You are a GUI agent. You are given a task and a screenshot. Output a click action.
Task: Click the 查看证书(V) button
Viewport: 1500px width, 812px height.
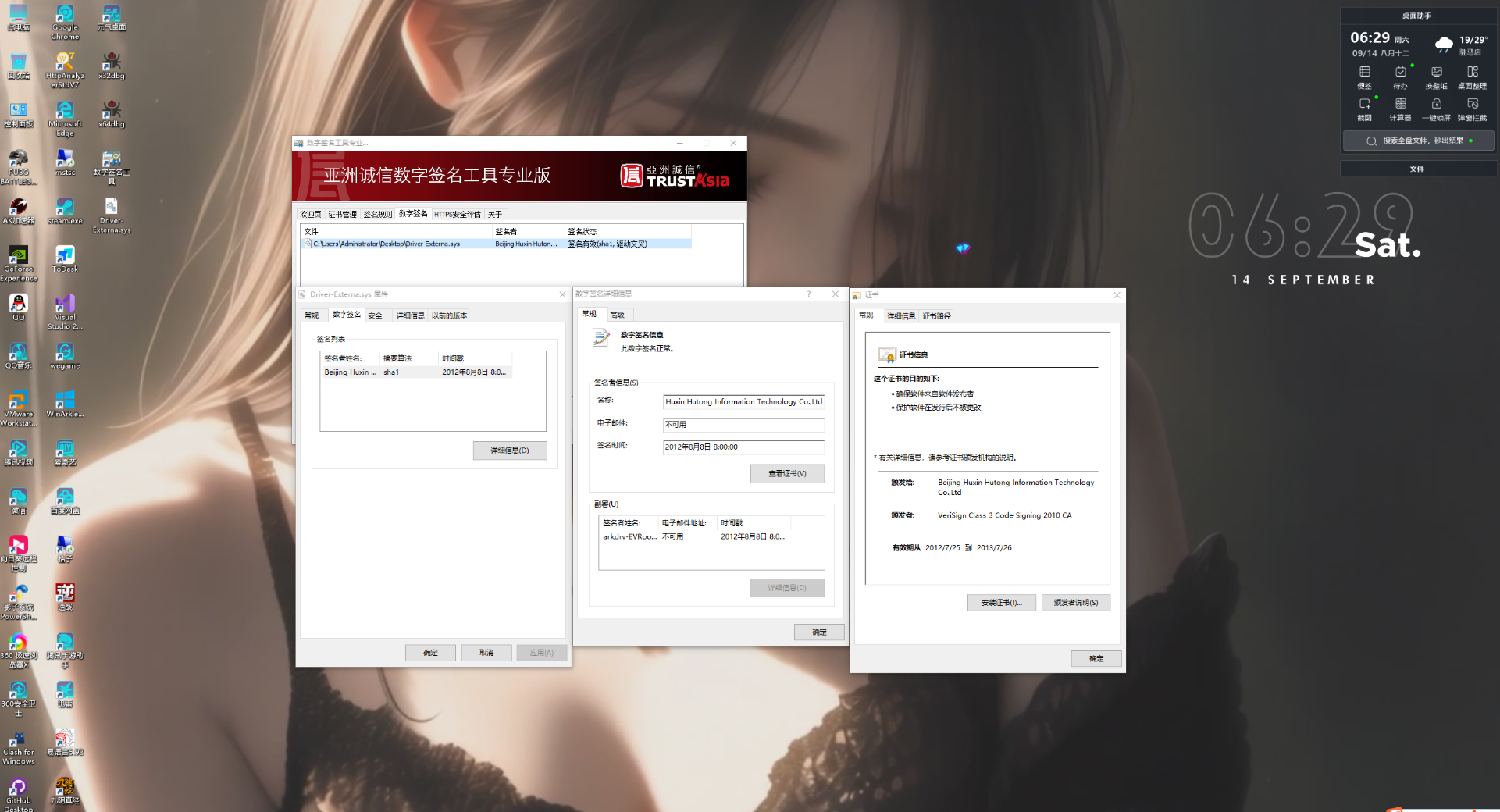point(787,474)
